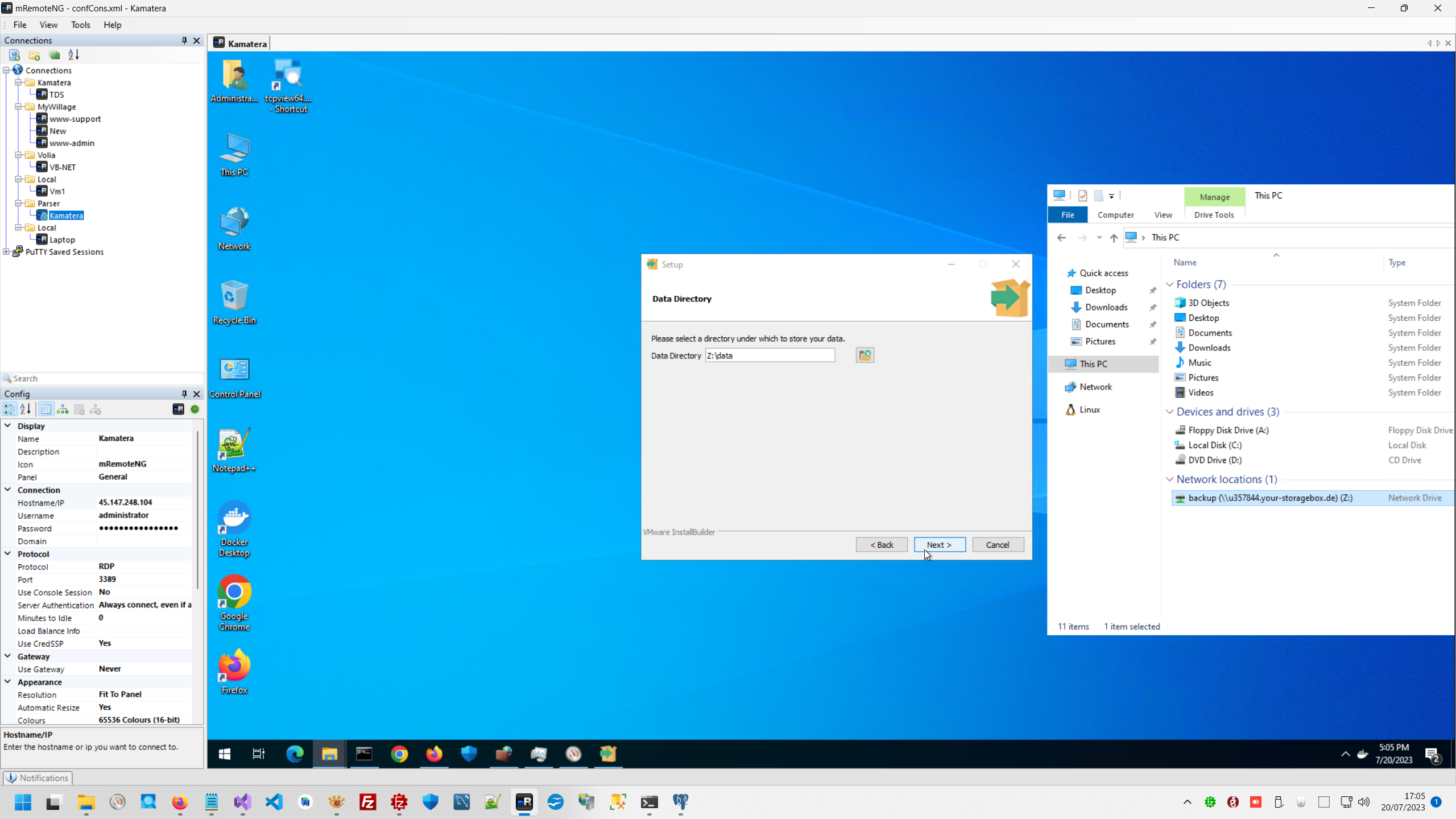Open the Tools menu
Screen dimensions: 1456x819
point(80,24)
